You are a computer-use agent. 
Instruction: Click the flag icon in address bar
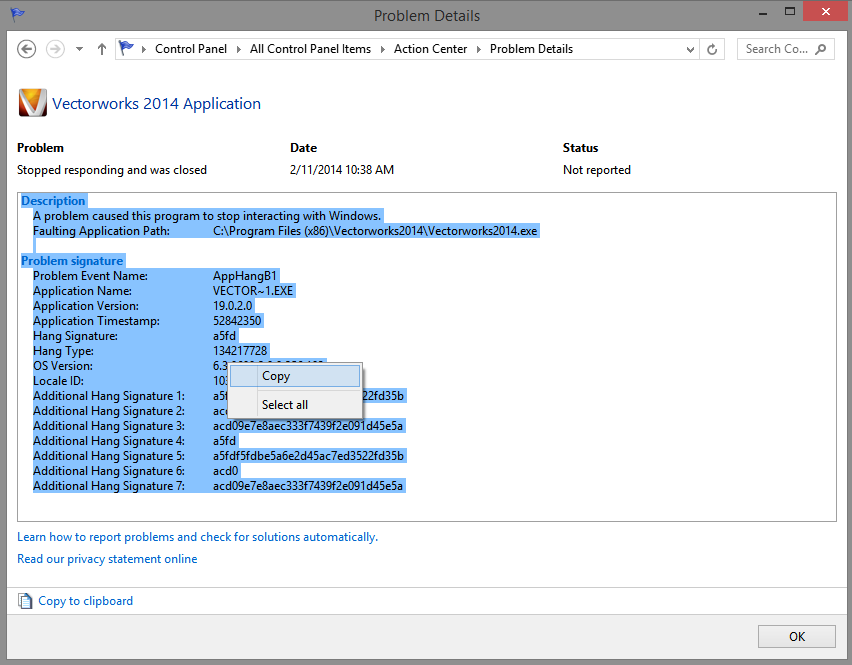tap(127, 48)
